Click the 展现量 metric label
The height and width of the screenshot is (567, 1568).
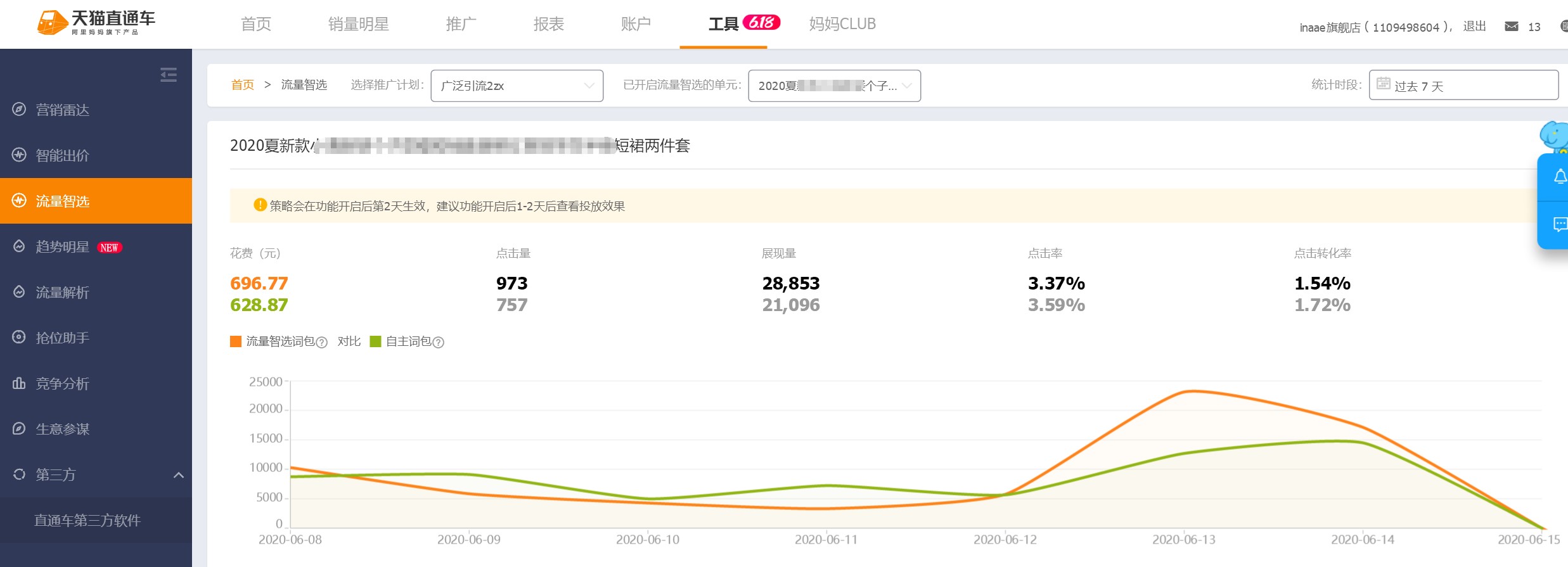(779, 253)
